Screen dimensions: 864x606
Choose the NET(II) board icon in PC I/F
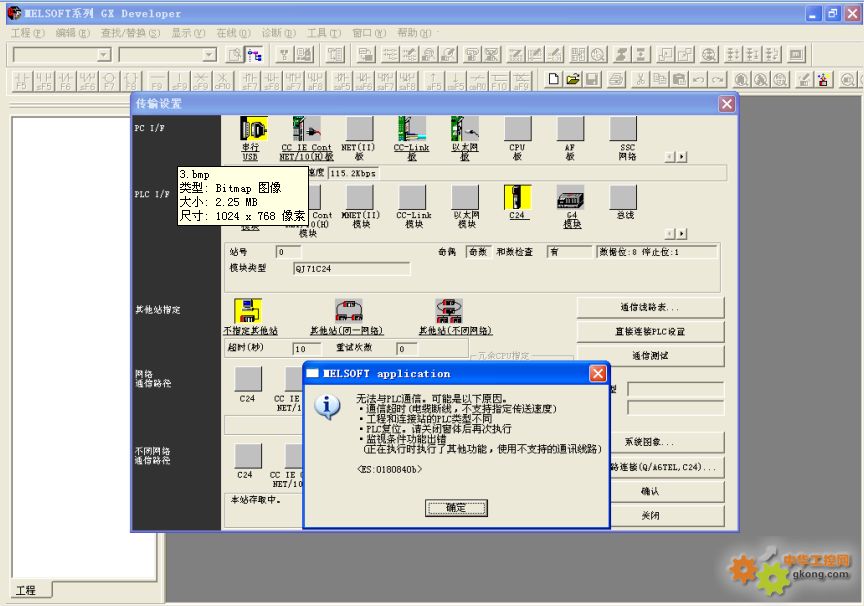click(359, 129)
